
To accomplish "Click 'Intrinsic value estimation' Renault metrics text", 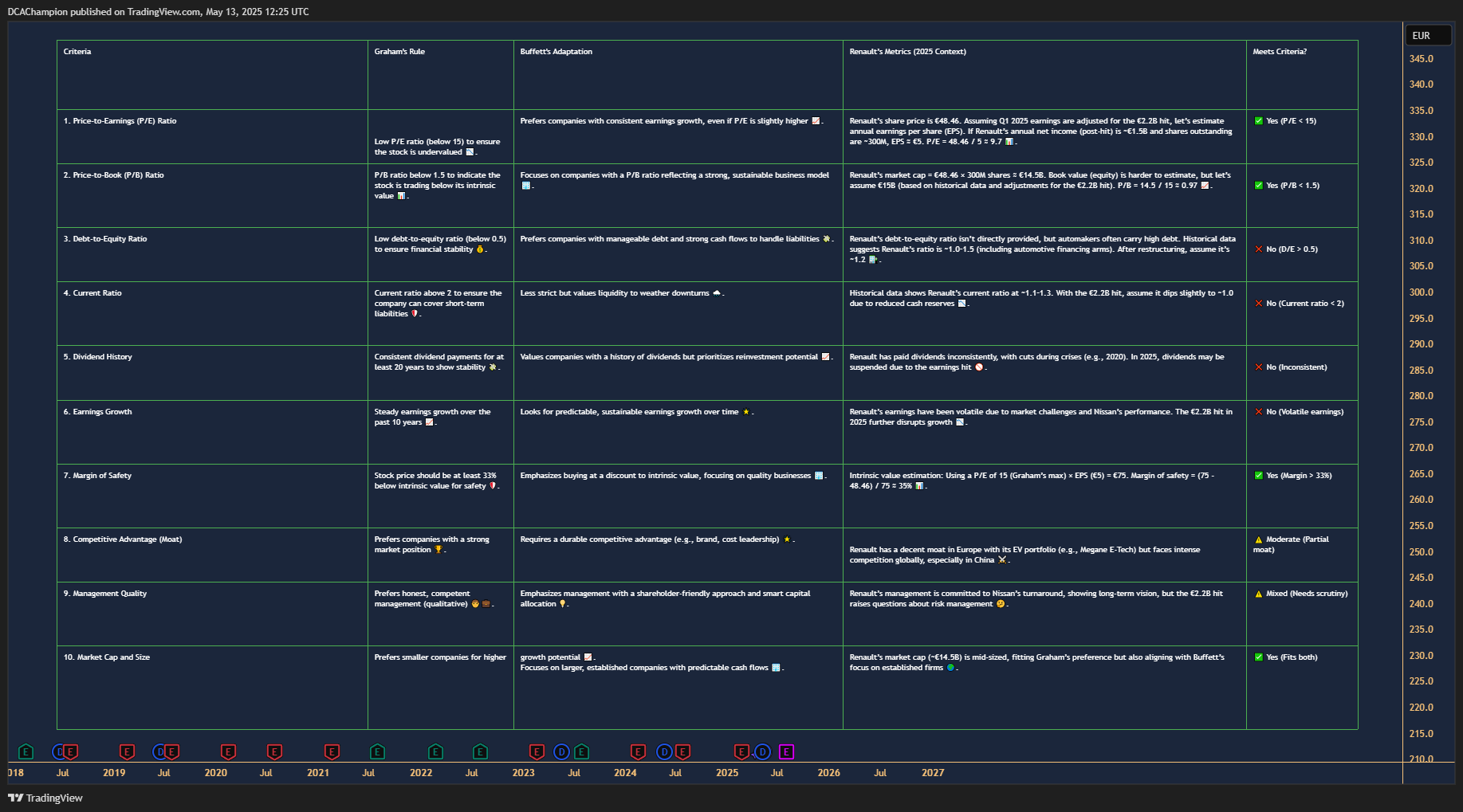I will [x=1032, y=481].
